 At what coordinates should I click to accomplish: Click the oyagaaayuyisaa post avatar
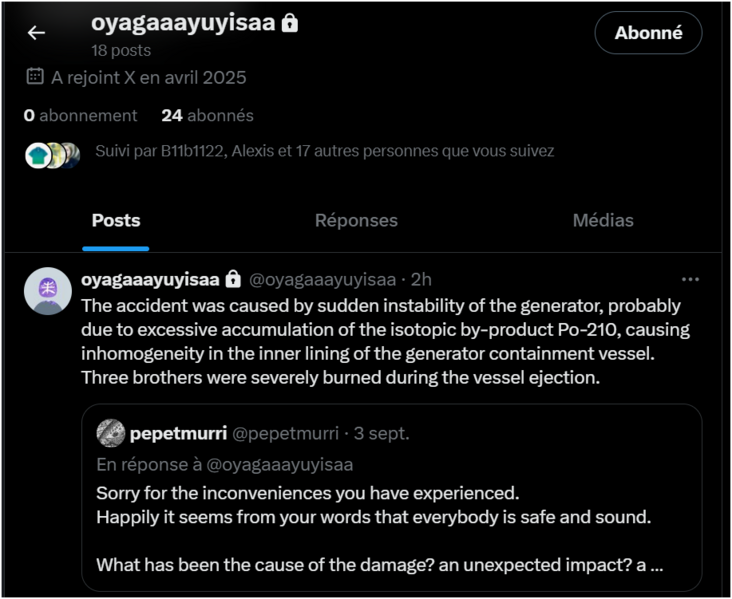47,291
